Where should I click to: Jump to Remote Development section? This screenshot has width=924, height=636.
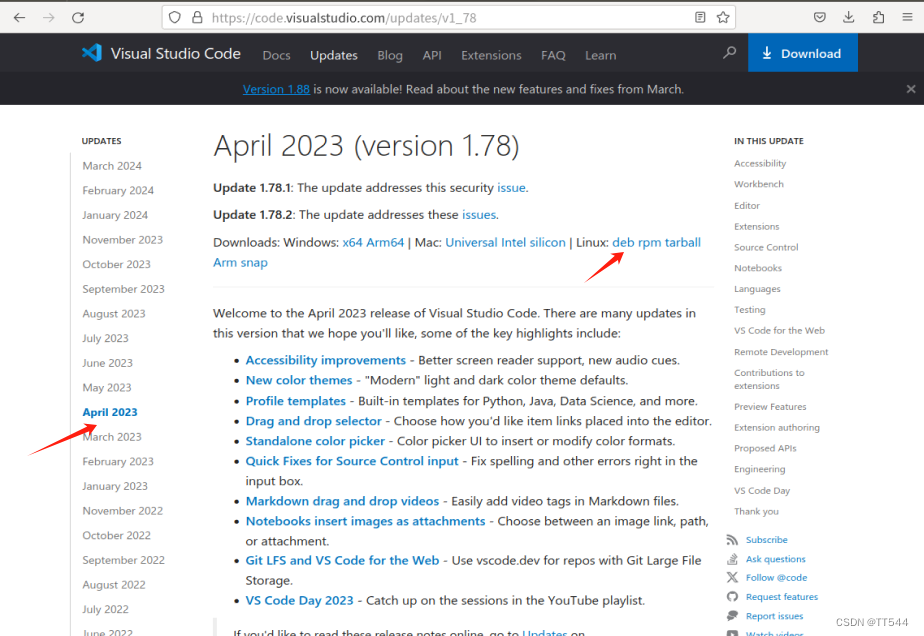pos(781,352)
